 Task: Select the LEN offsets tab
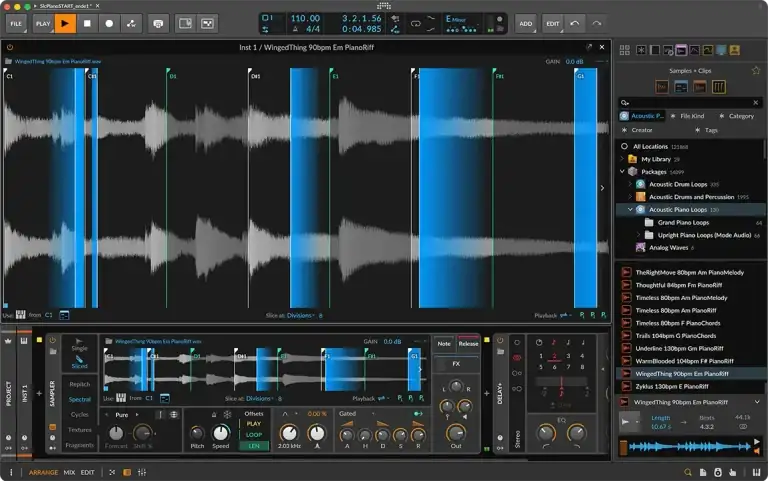coord(254,446)
